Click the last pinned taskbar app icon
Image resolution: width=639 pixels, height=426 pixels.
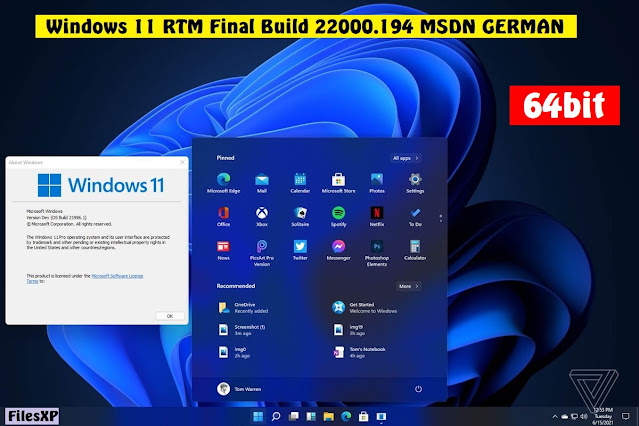(381, 416)
